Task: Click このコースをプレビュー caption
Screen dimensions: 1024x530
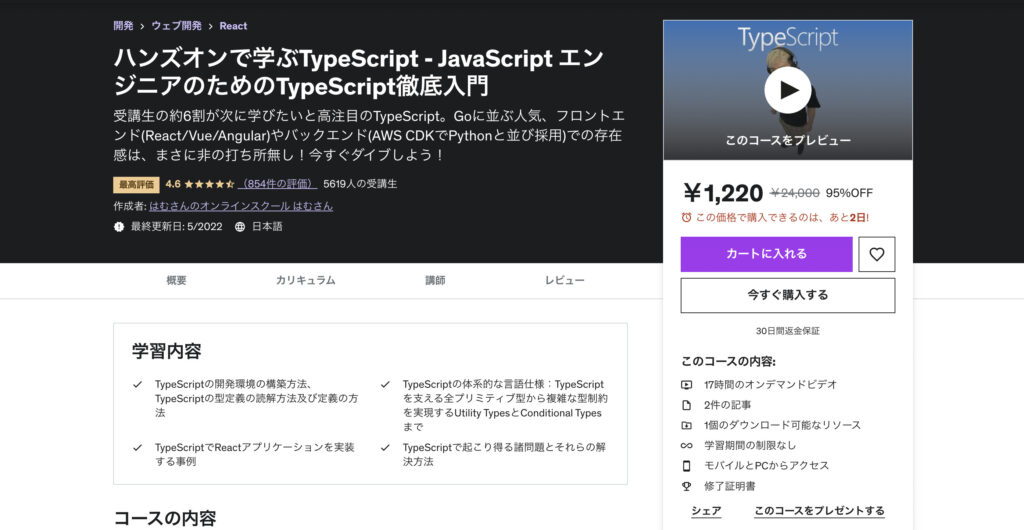Action: pos(788,140)
